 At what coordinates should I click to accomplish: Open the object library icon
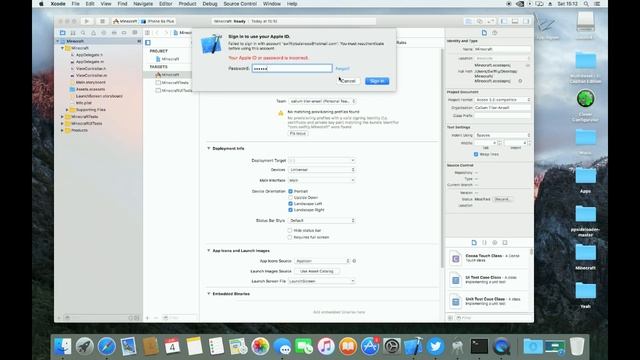[x=495, y=242]
